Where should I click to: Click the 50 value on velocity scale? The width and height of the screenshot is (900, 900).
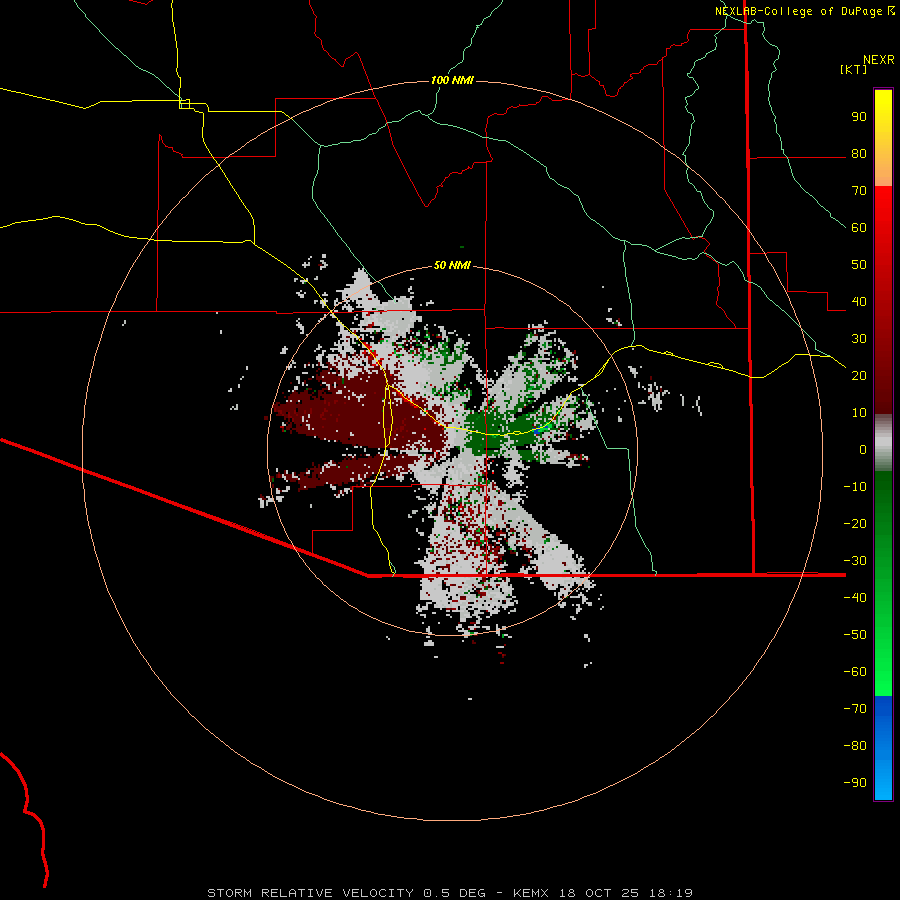[859, 265]
